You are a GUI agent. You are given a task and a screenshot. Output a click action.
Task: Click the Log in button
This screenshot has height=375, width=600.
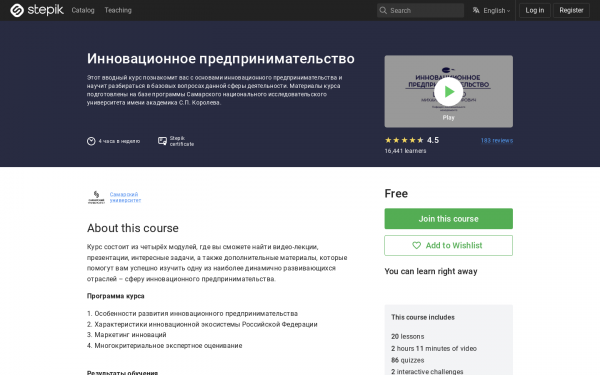[535, 10]
